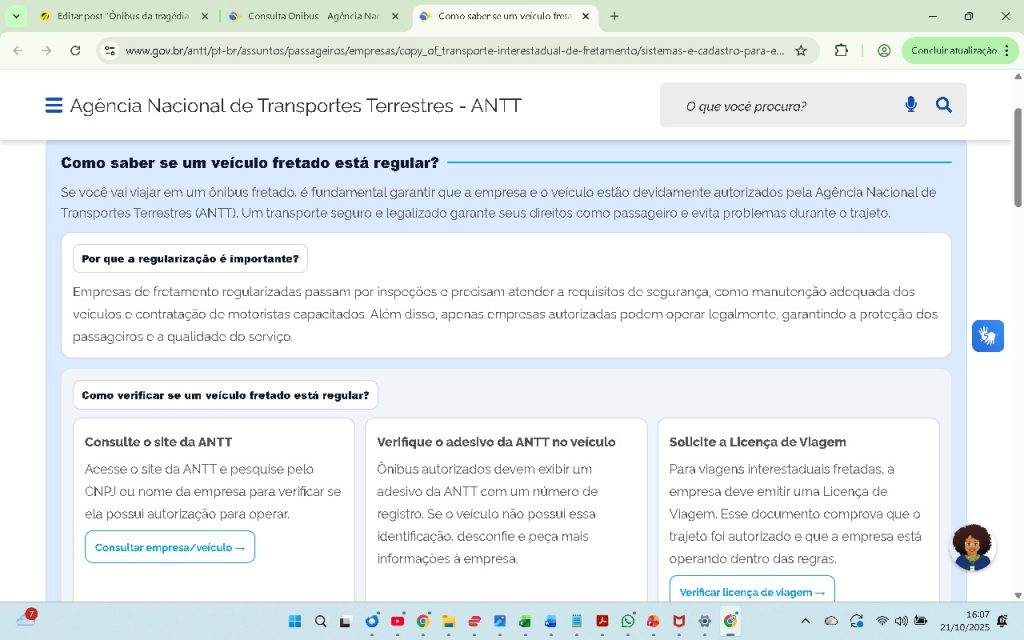Open the OneDrive cloud tray icon

[831, 620]
